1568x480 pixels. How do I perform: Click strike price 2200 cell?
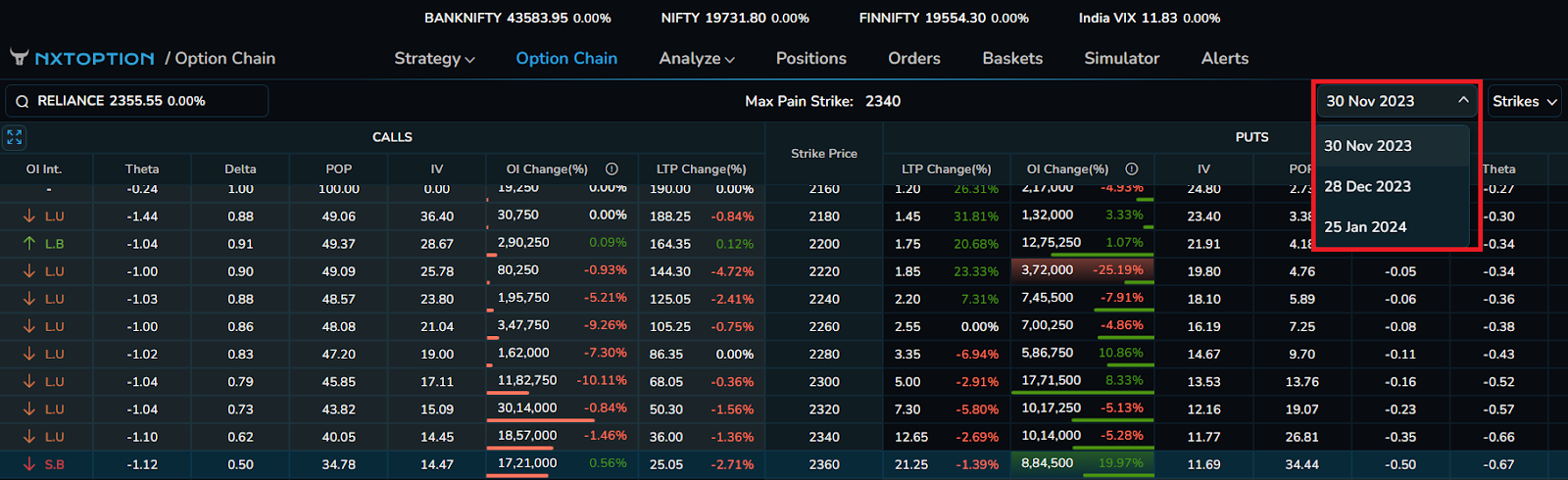[x=824, y=243]
